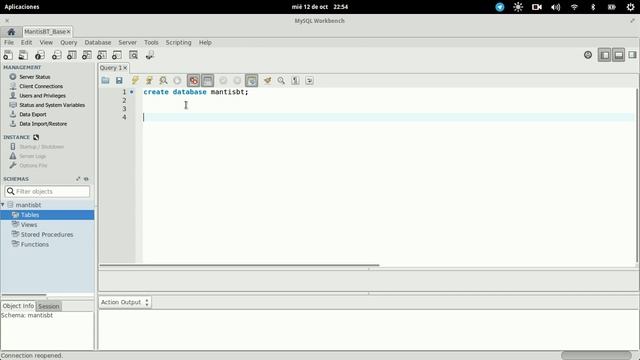
Task: Toggle invisible characters display
Action: click(x=296, y=80)
